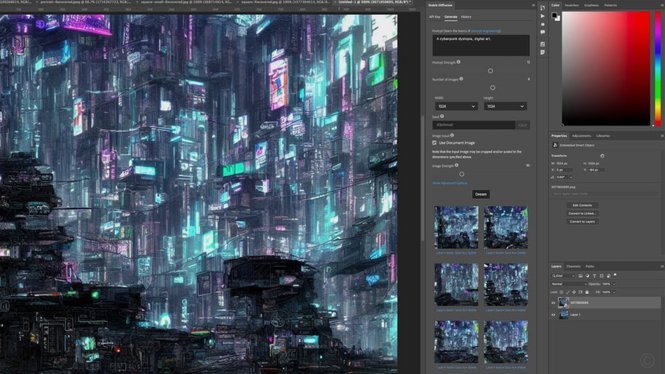Toggle the lock position icon in Layers
665x374 pixels.
click(x=574, y=292)
